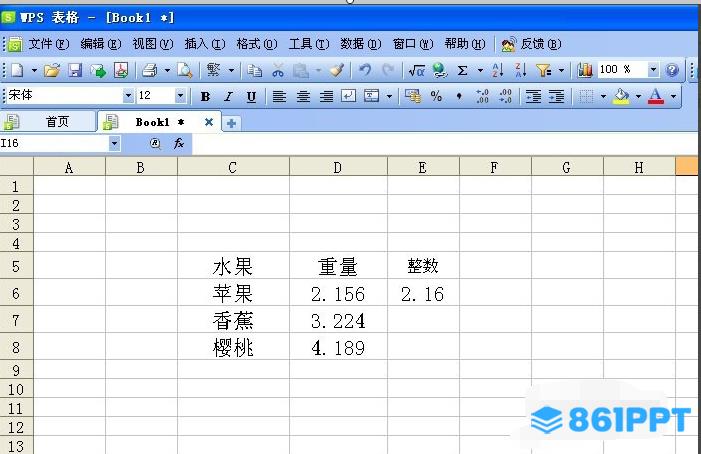Create a new blank workbook
The height and width of the screenshot is (454, 701).
point(17,70)
